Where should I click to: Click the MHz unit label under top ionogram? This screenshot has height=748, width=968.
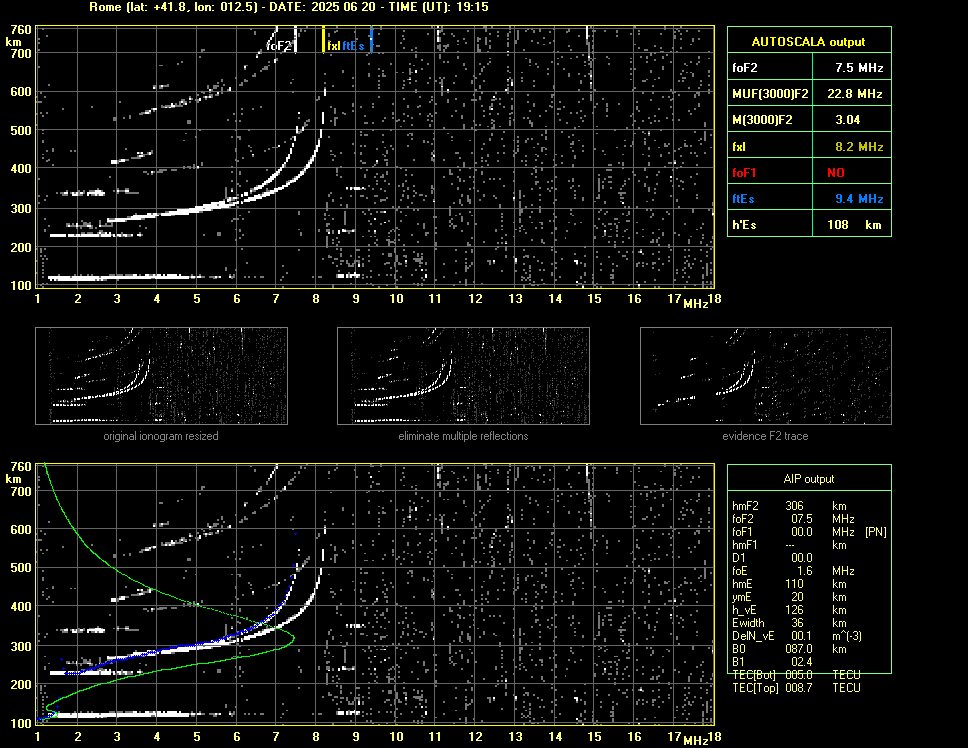point(696,304)
